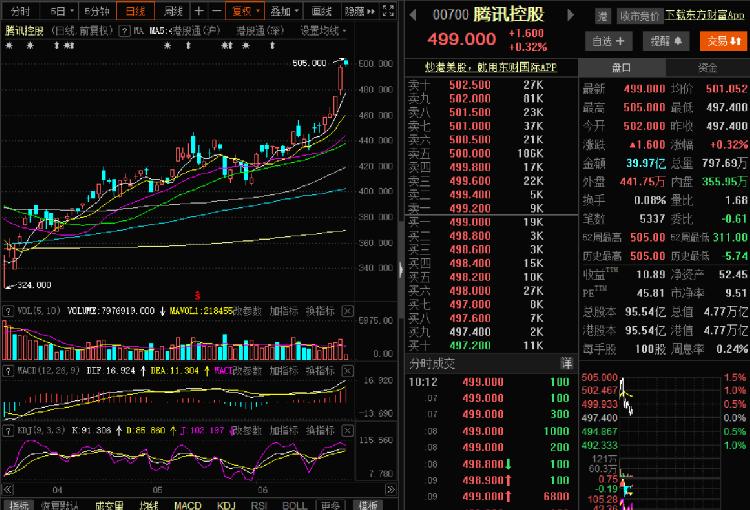Click 加指标 in the VOL panel

pyautogui.click(x=284, y=311)
